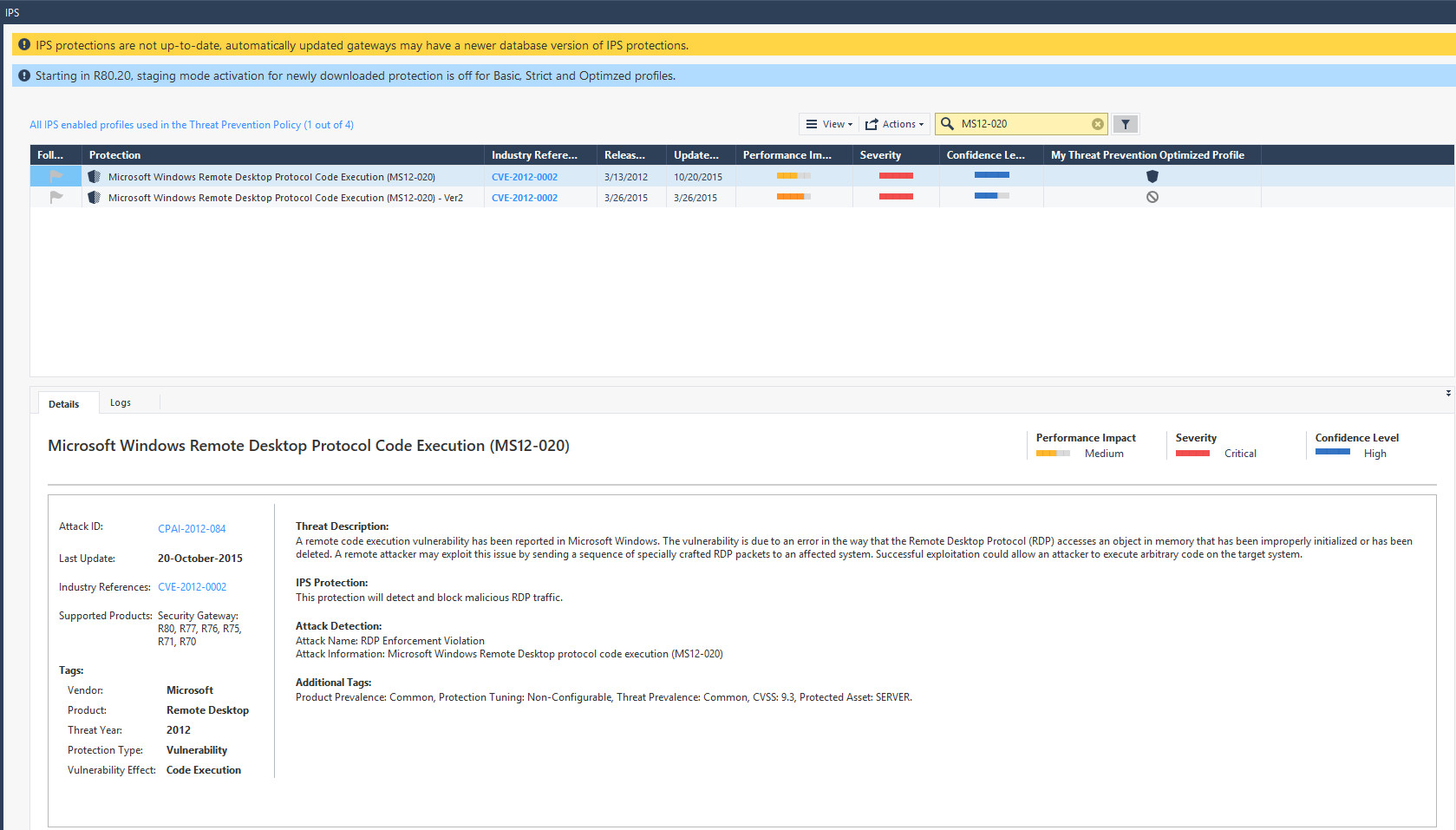Click the IPS window title
Image resolution: width=1456 pixels, height=830 pixels.
(12, 12)
